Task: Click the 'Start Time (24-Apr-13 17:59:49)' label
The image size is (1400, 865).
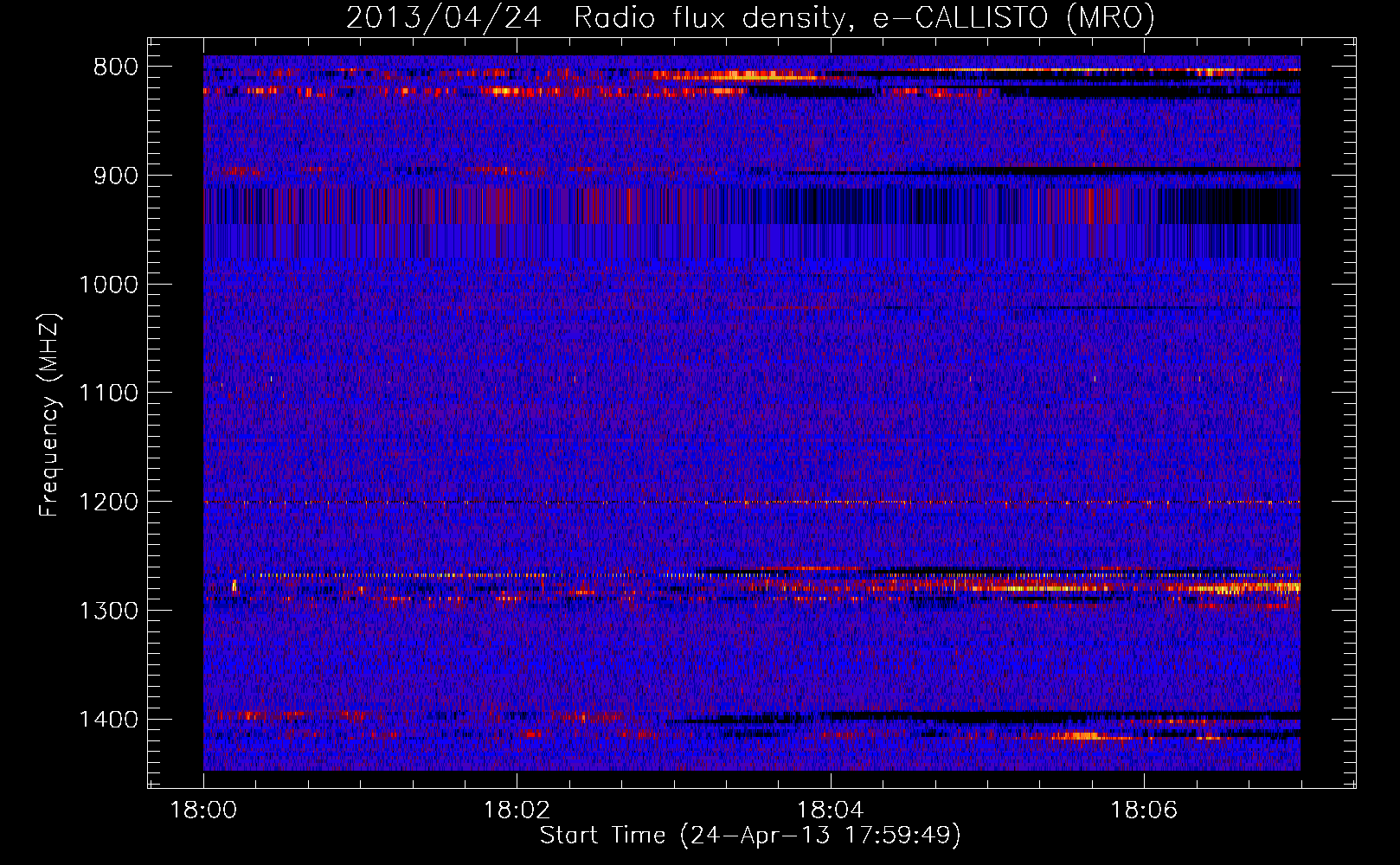Action: click(x=750, y=836)
